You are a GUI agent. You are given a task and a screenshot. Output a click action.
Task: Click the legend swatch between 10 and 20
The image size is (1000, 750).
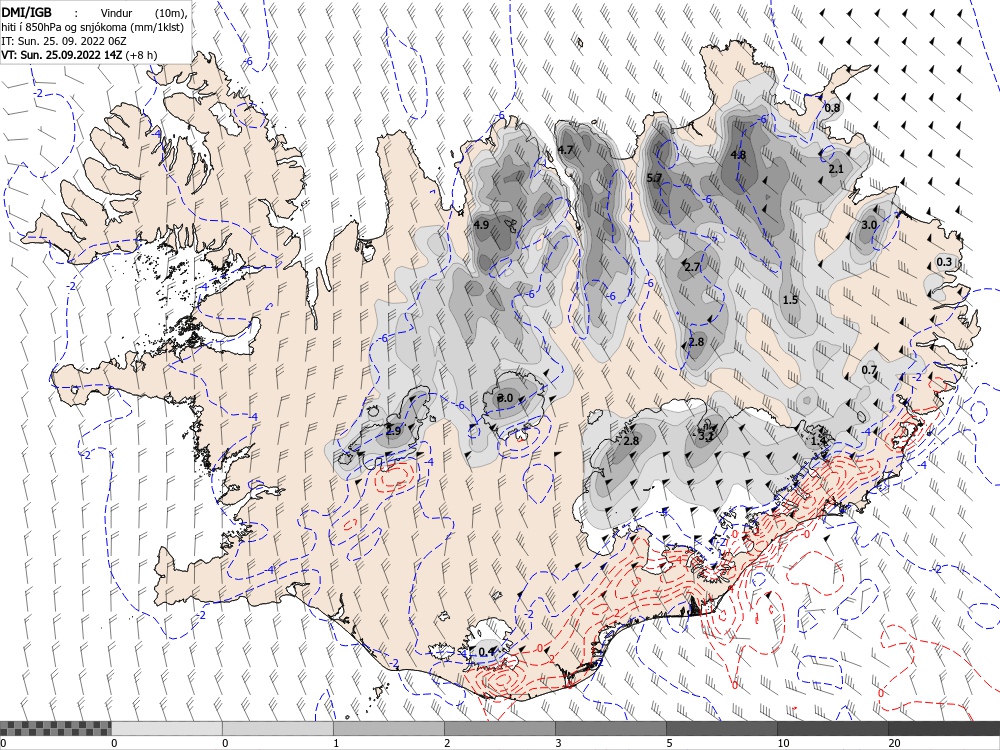point(832,728)
